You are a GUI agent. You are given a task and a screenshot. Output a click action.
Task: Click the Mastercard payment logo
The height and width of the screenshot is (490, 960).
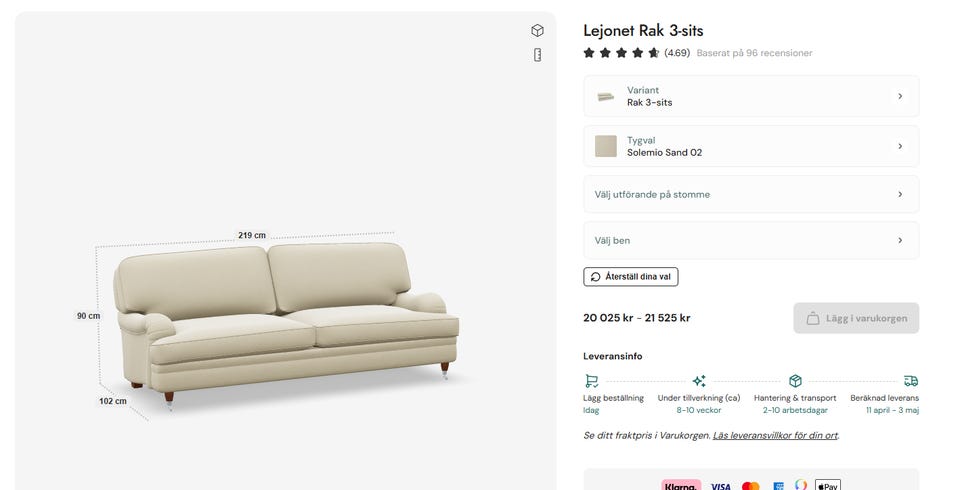pyautogui.click(x=750, y=486)
